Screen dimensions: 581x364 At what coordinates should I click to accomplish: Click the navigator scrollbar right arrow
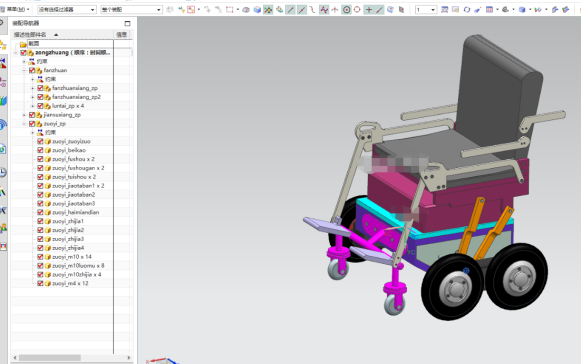[129, 358]
